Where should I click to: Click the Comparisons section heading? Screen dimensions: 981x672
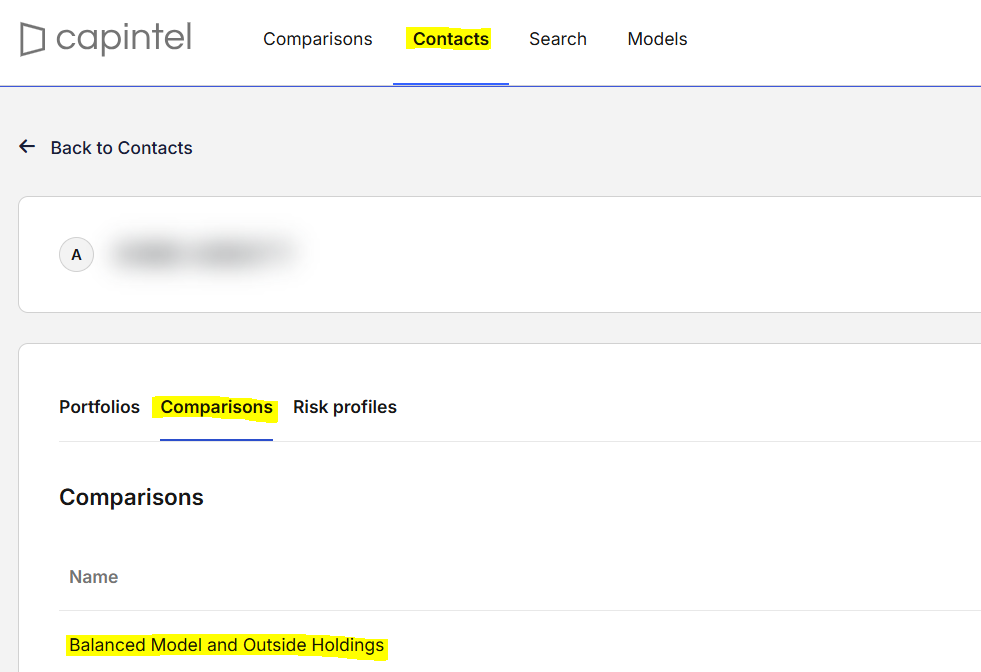pyautogui.click(x=131, y=497)
